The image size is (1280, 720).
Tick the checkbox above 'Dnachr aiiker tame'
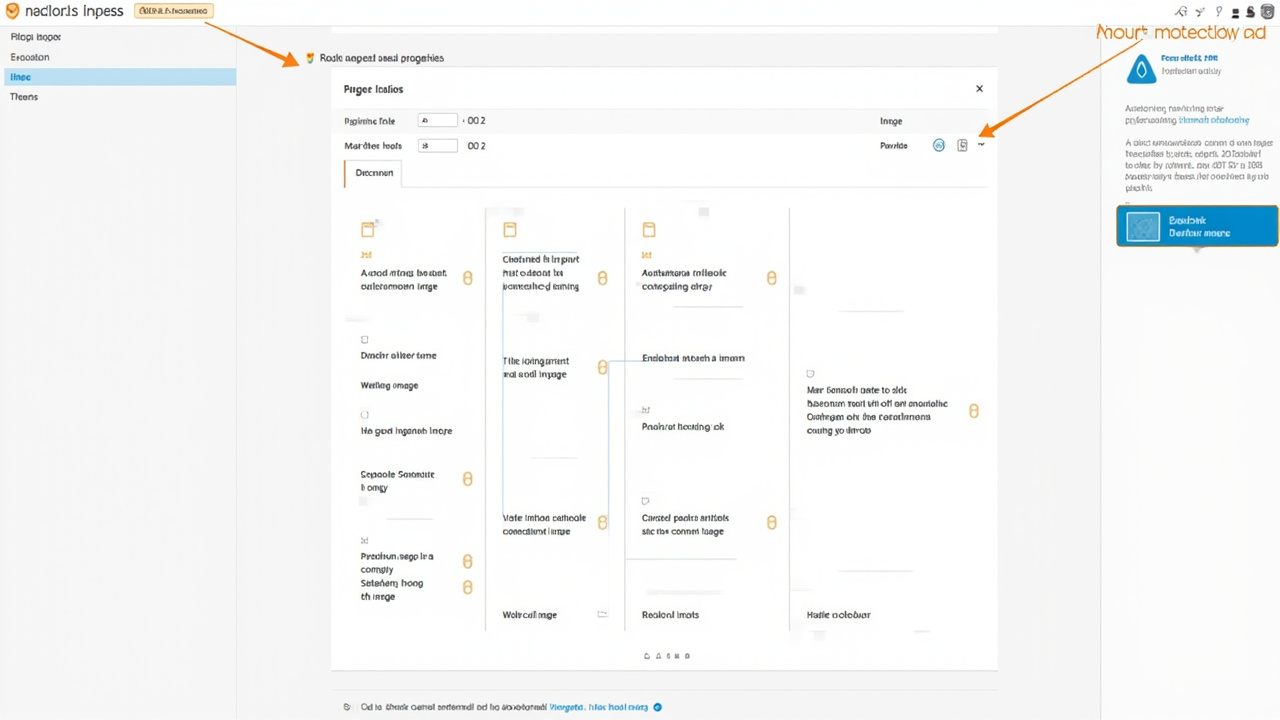365,340
